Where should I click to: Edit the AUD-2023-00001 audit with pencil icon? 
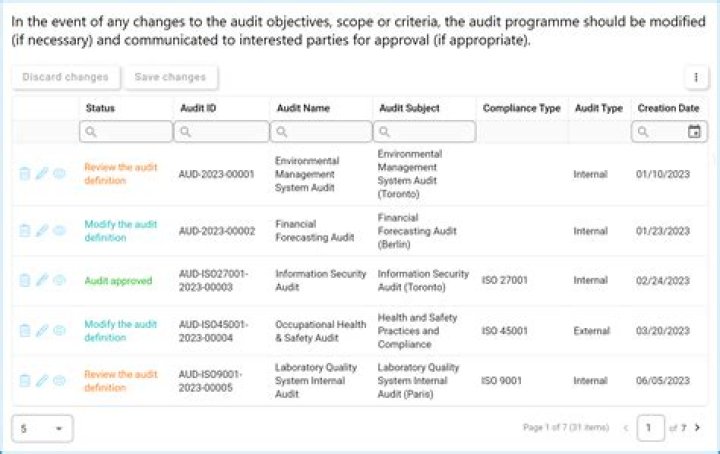coord(42,174)
